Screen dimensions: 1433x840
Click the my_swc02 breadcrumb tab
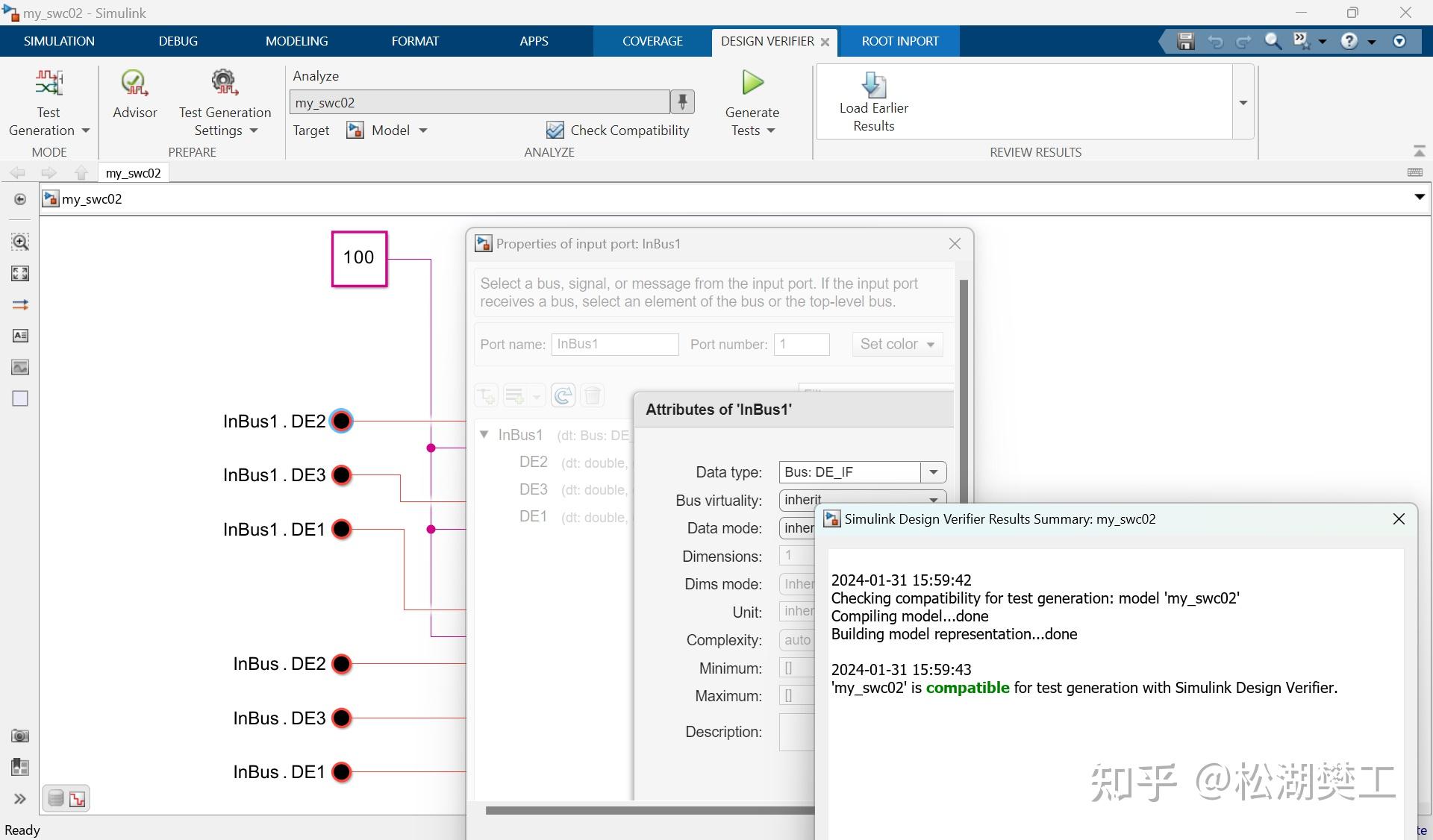[x=133, y=173]
